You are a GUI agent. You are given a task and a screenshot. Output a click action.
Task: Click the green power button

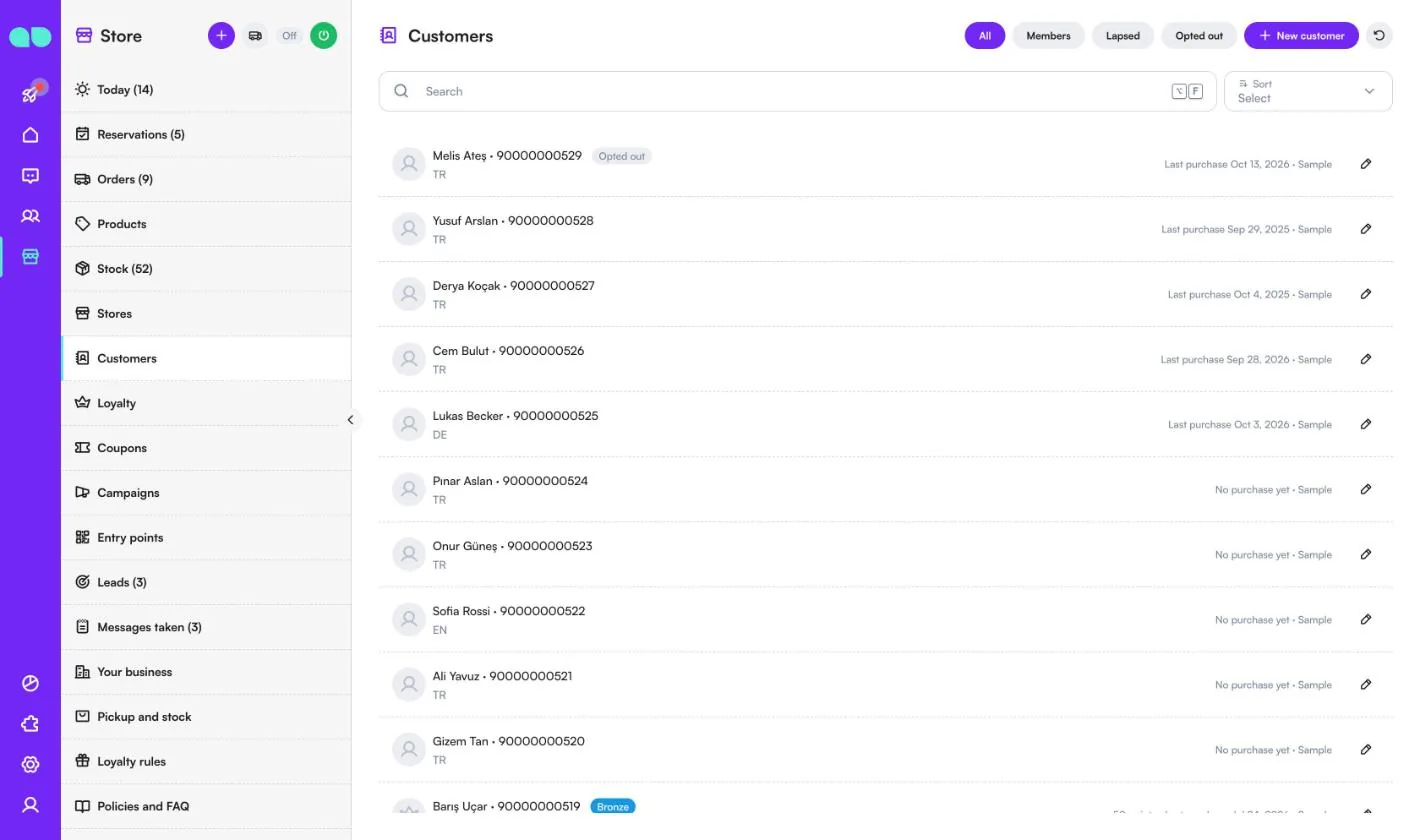(x=323, y=36)
